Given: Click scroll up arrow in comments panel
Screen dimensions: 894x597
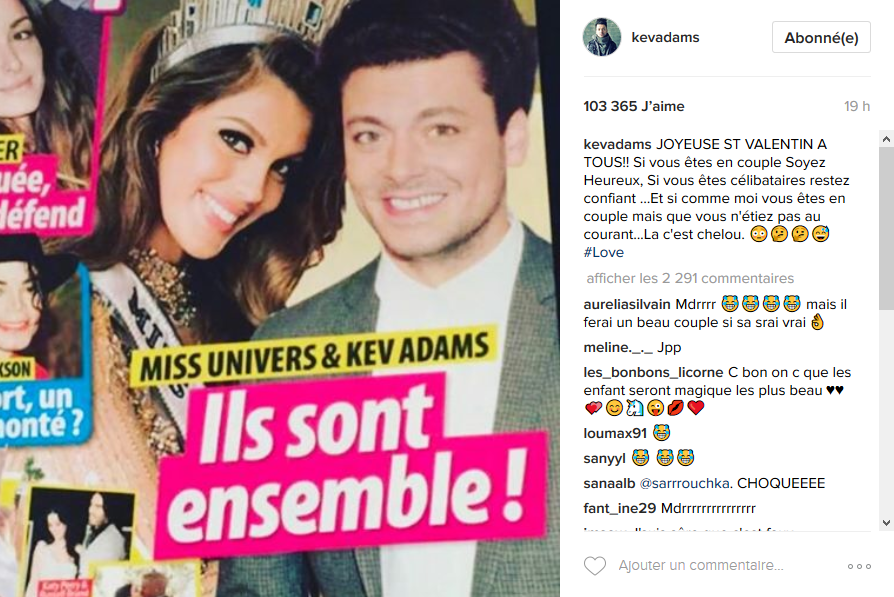Looking at the screenshot, I should tap(886, 139).
